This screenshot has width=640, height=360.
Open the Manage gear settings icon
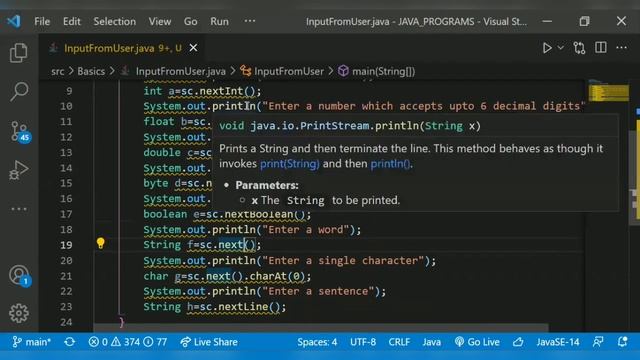19,313
